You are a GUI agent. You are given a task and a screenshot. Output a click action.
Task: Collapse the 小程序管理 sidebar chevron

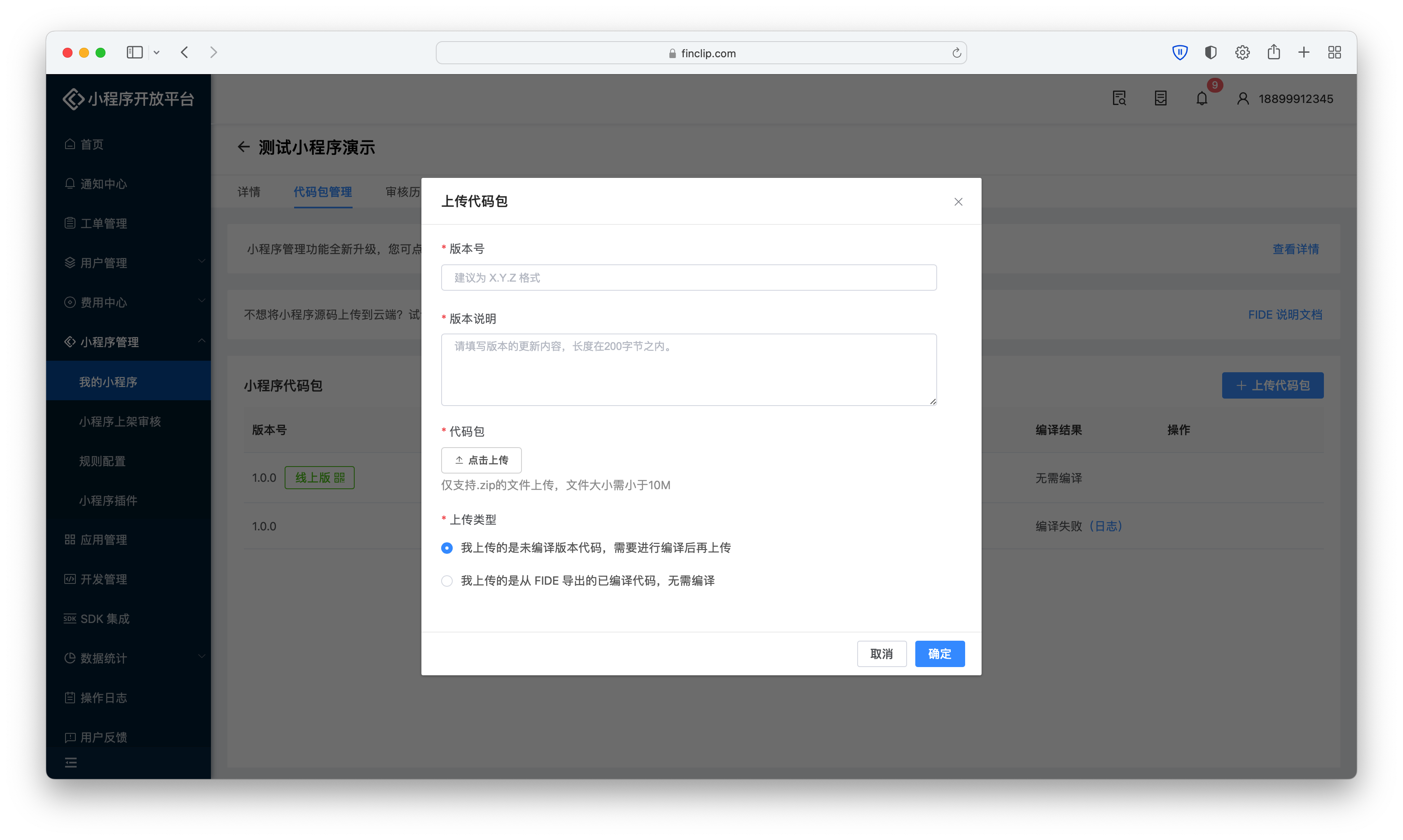point(201,341)
